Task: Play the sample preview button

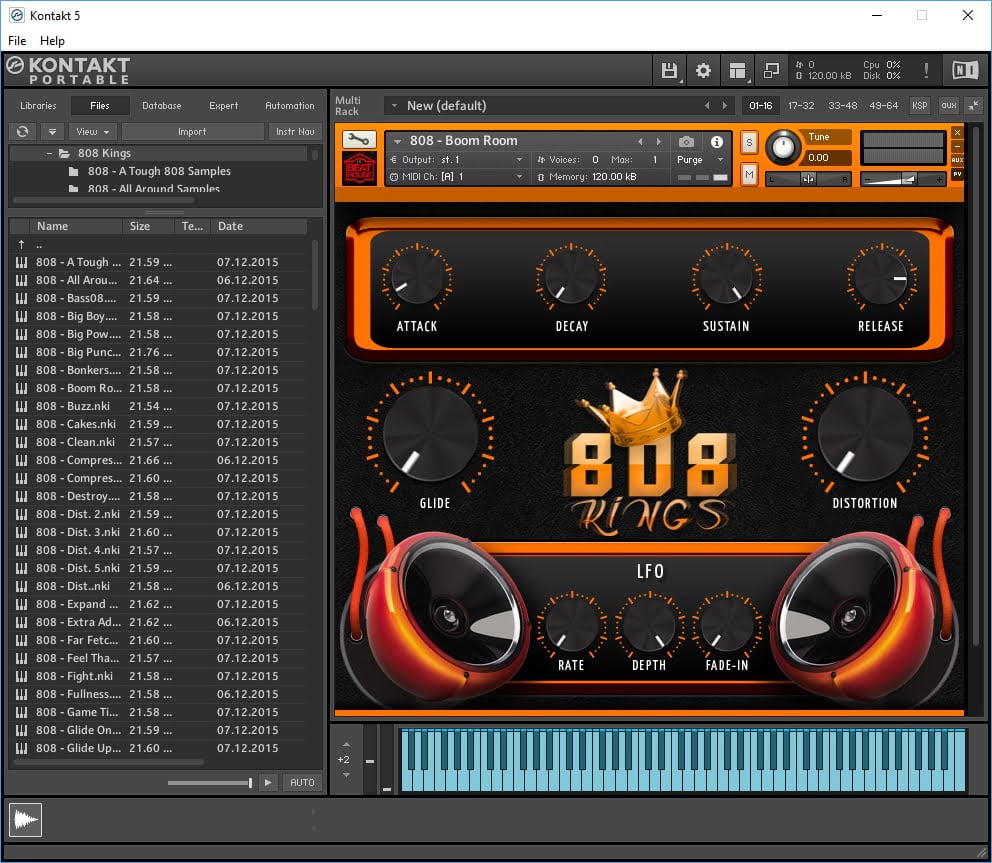Action: point(268,783)
